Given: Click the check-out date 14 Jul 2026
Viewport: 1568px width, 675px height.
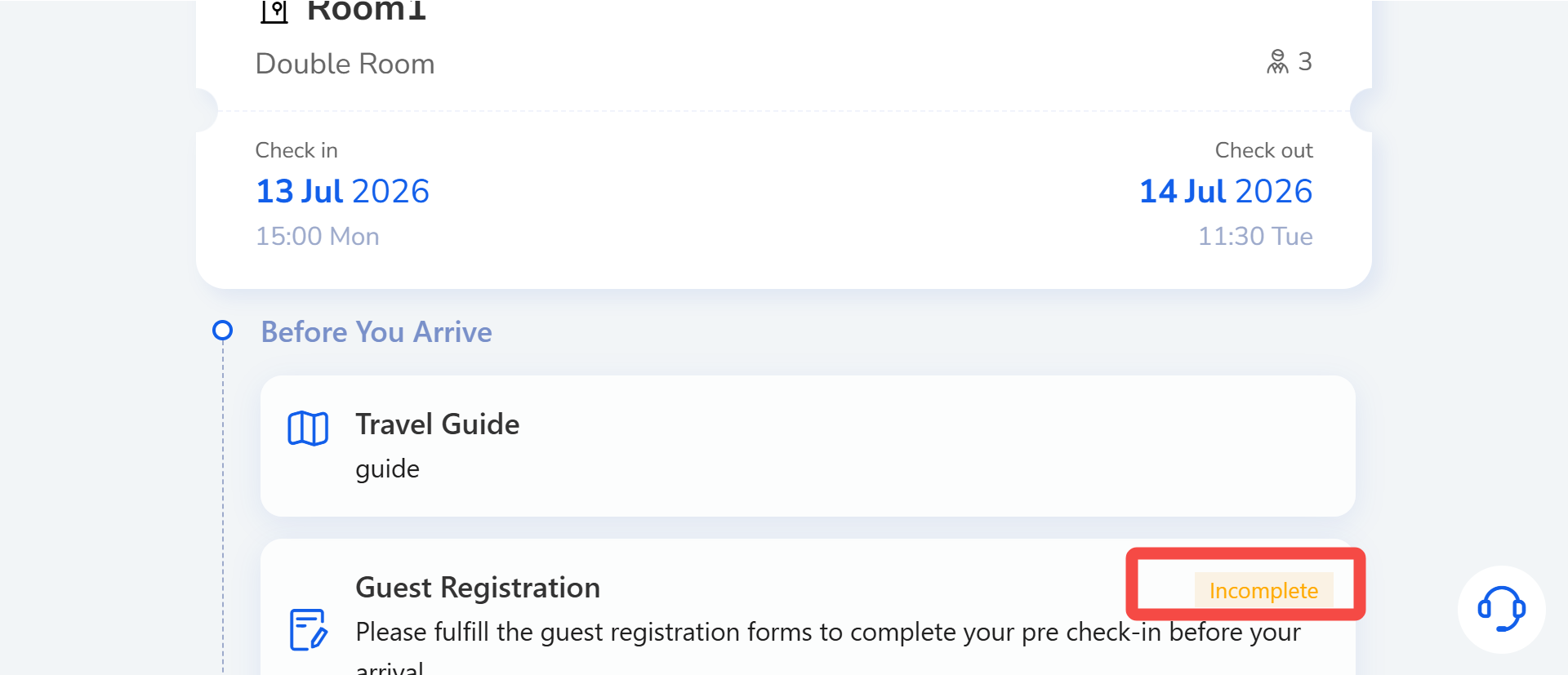Looking at the screenshot, I should 1226,191.
